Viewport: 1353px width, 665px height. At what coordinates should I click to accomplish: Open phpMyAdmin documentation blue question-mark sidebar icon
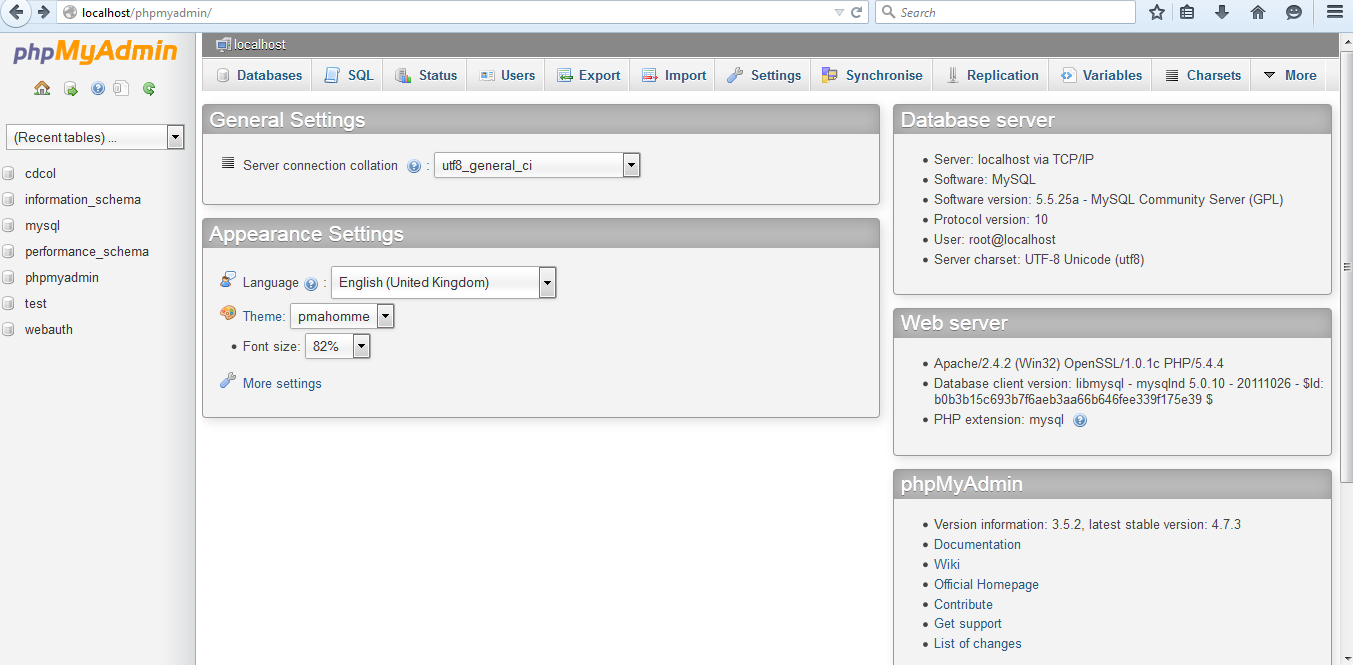(x=98, y=88)
